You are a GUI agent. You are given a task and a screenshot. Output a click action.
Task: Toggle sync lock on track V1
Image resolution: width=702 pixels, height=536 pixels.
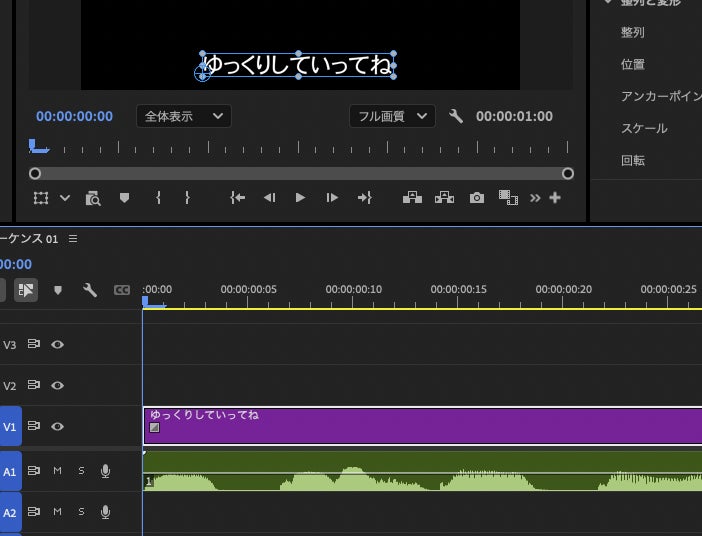[34, 425]
